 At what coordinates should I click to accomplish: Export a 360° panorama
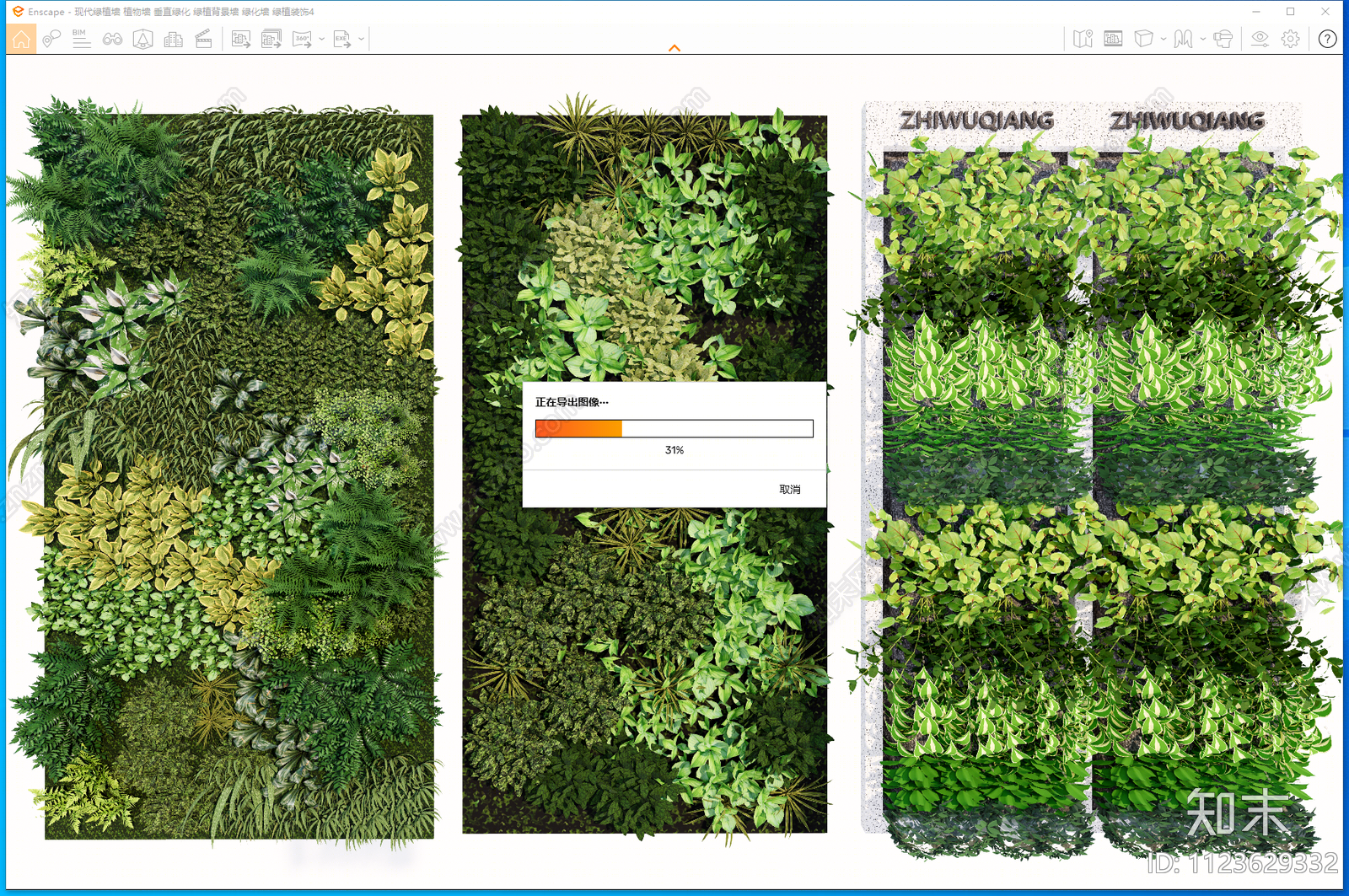pos(302,39)
